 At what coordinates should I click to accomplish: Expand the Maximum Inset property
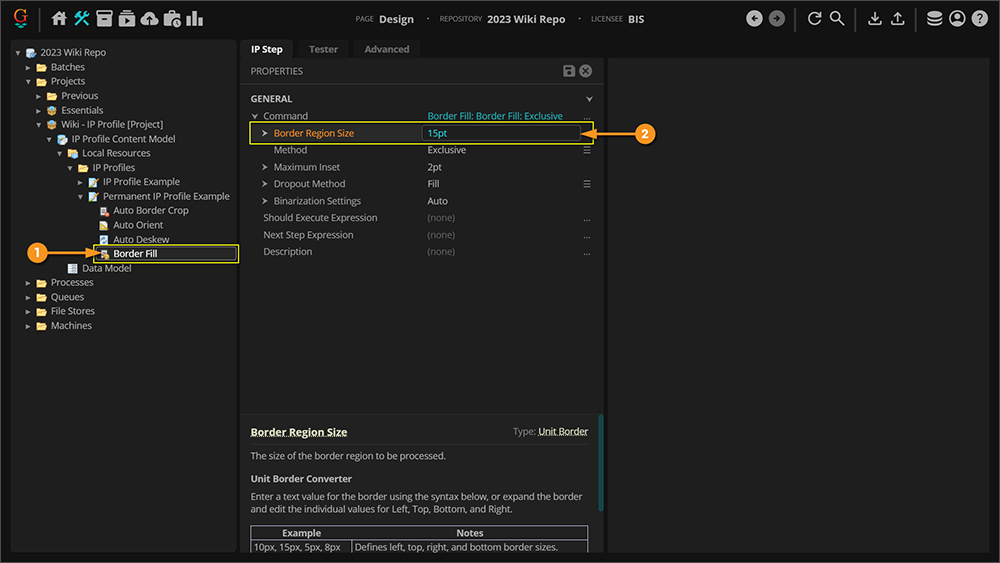click(265, 167)
